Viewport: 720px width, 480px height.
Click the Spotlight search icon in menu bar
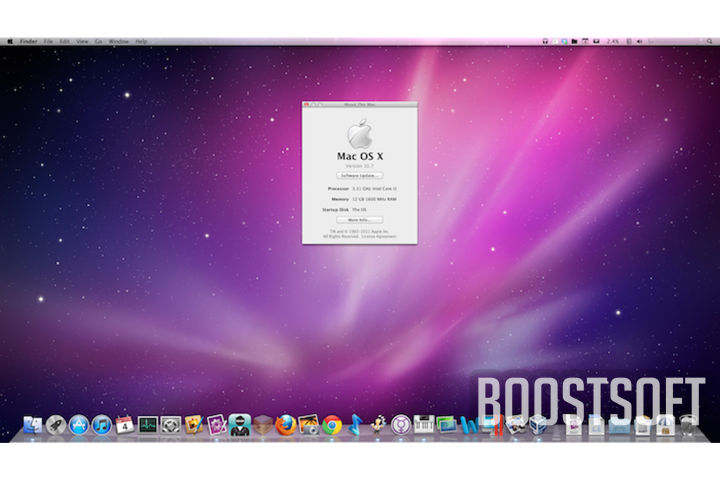tap(709, 41)
